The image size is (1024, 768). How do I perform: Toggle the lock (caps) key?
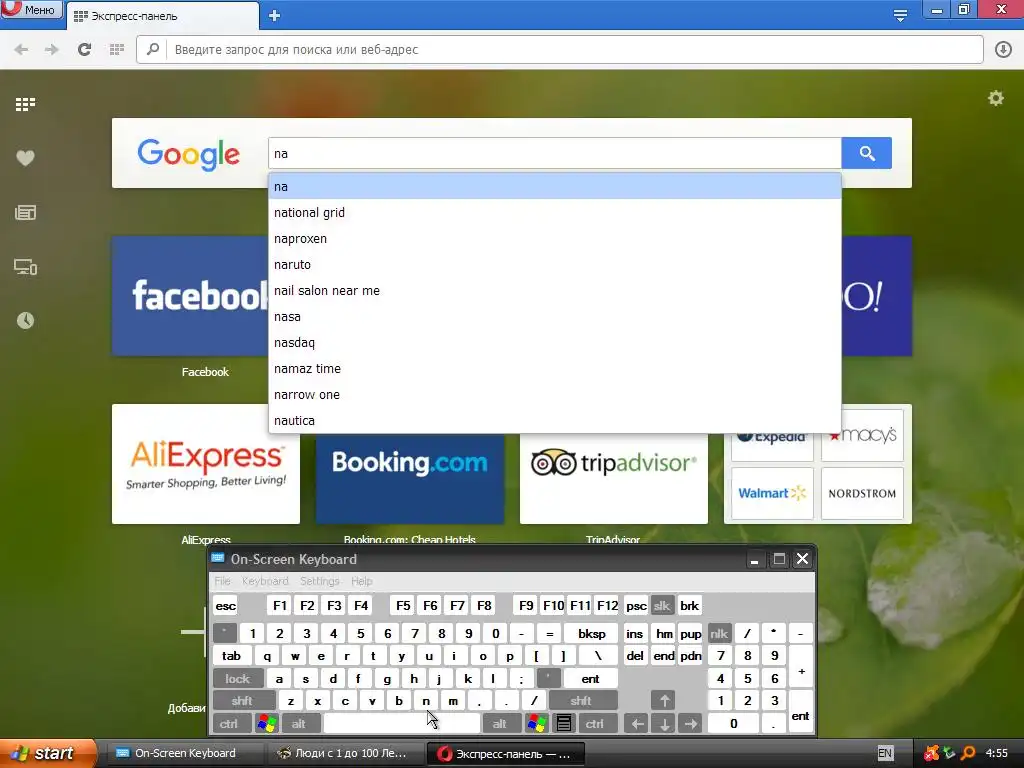click(238, 679)
